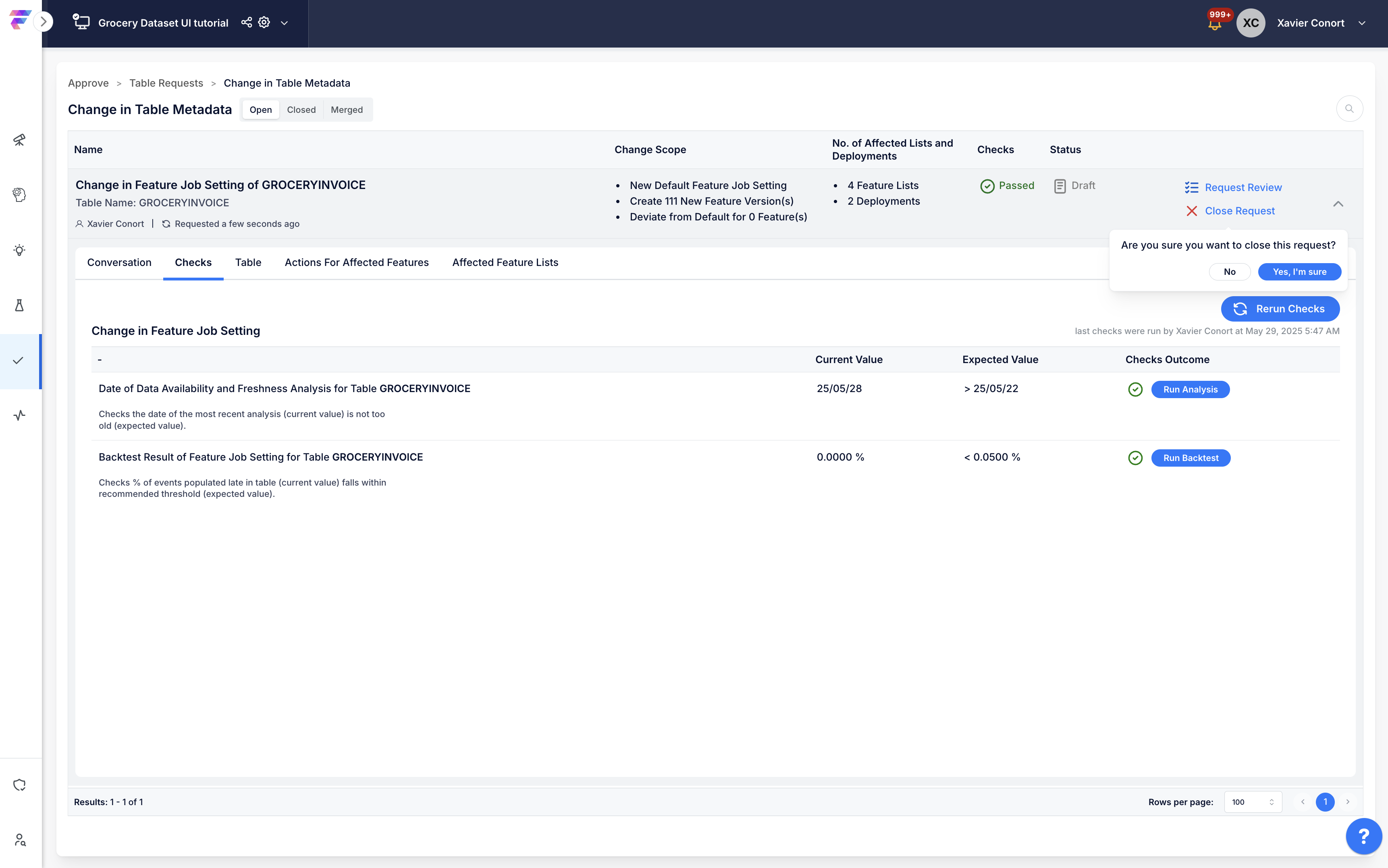Switch filter to Merged requests

(347, 110)
